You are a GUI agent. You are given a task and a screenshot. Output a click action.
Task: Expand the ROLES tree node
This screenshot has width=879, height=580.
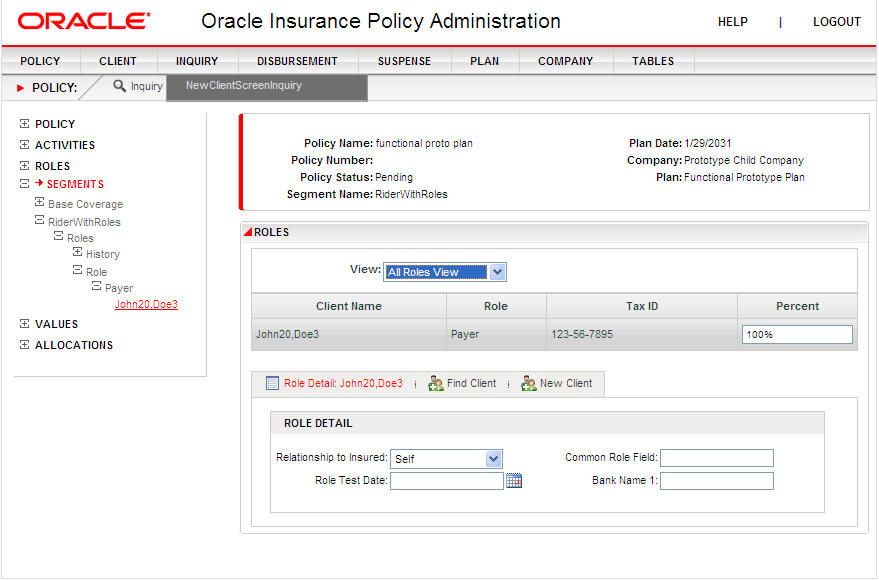click(x=24, y=165)
